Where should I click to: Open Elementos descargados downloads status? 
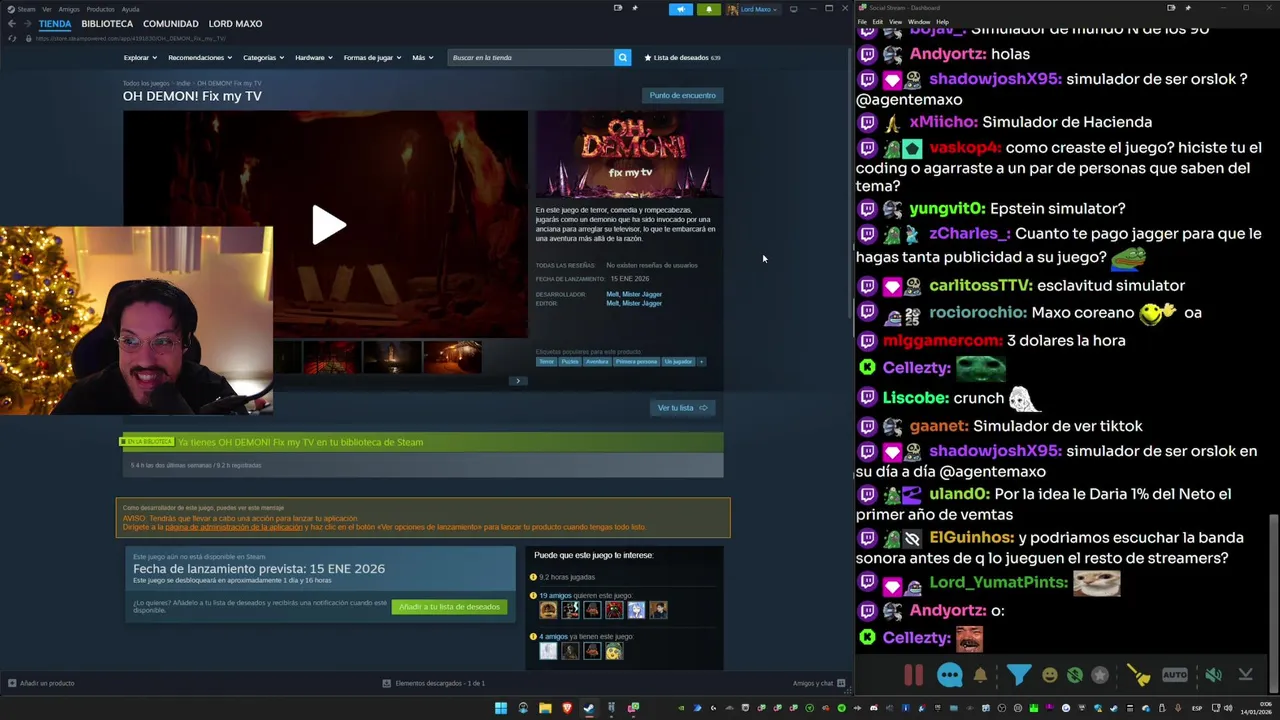pos(434,683)
